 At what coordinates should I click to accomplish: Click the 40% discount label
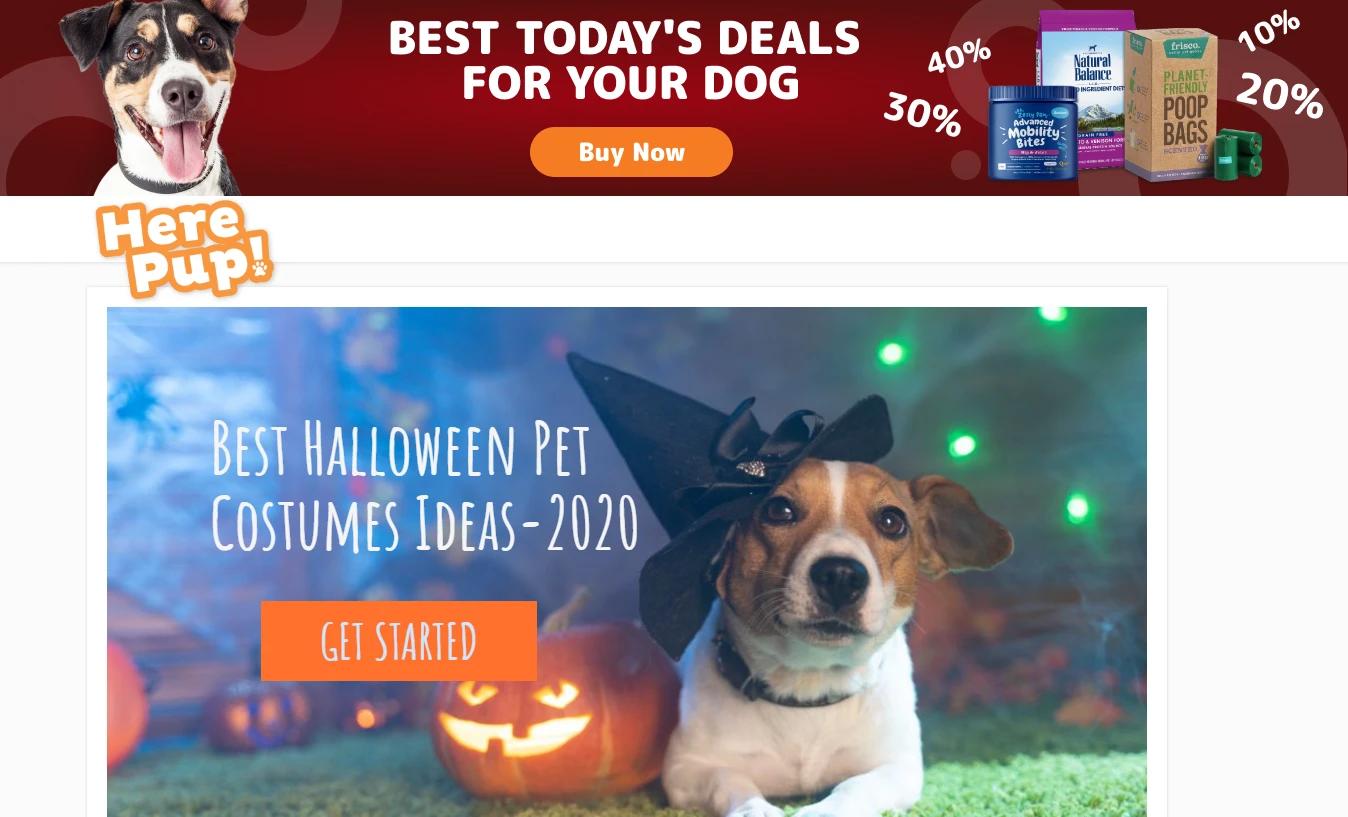click(959, 56)
